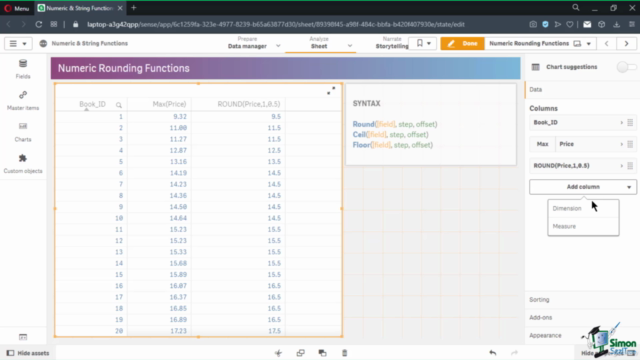Click table cell value 9.32
640x360 pixels.
tap(180, 116)
